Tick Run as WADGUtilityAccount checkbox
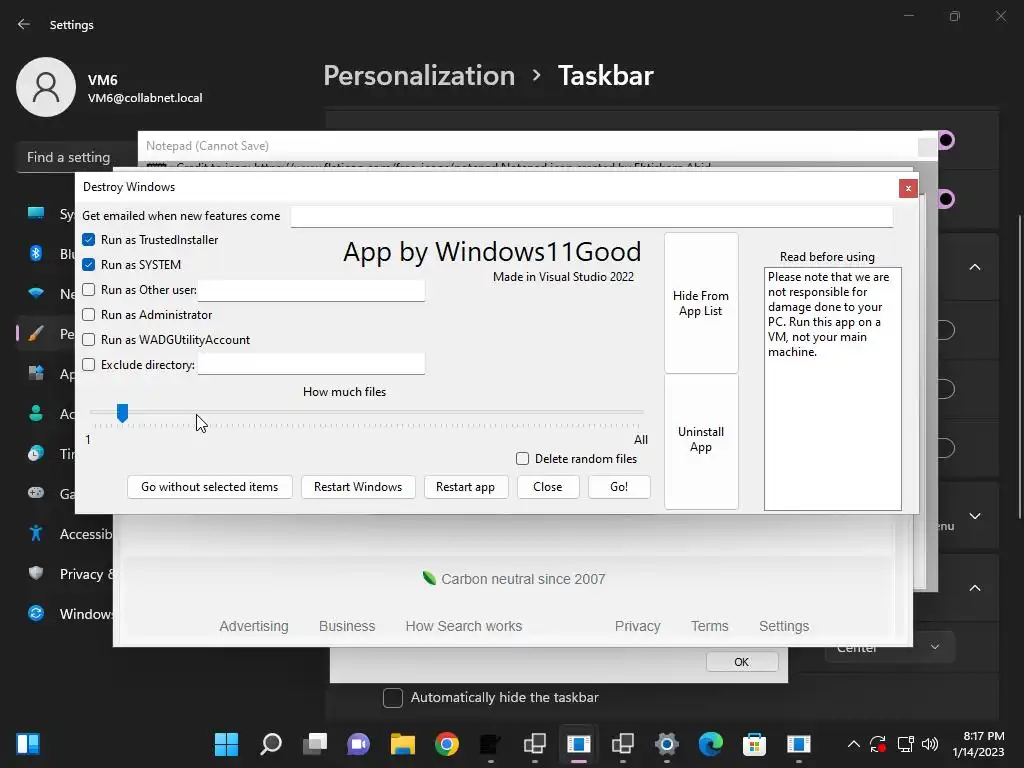 click(x=89, y=340)
